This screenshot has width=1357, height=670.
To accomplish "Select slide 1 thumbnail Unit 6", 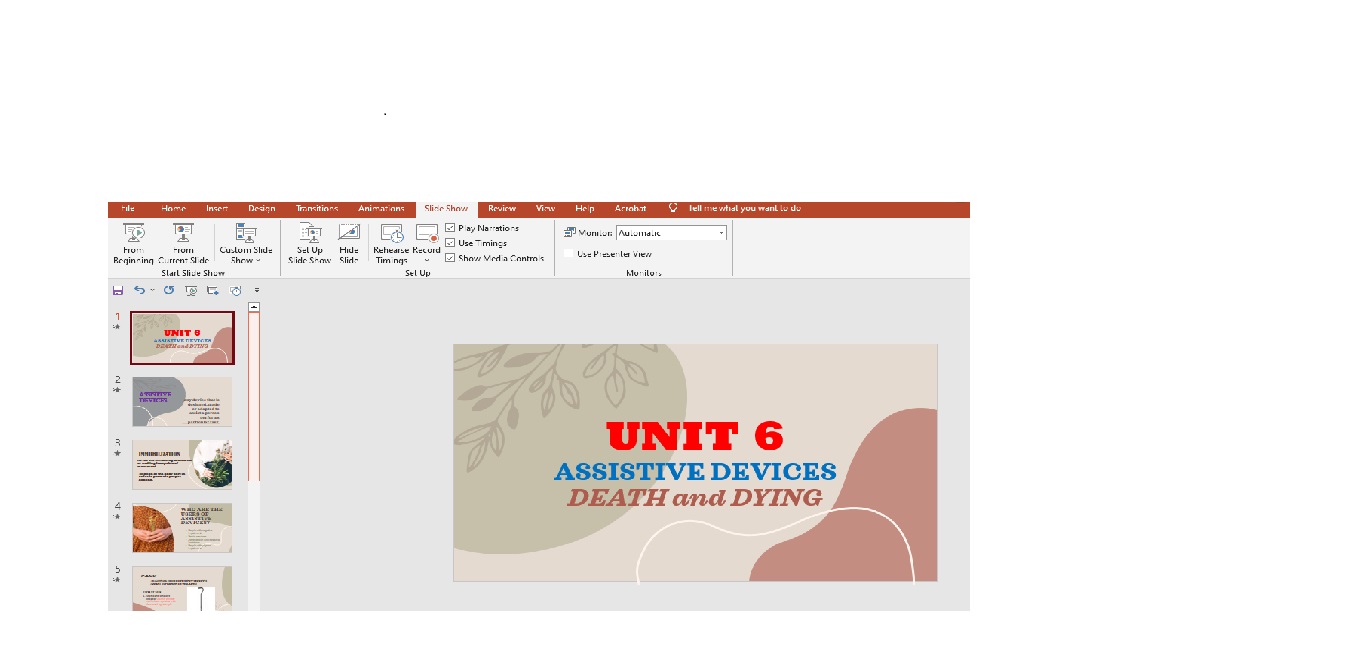I will pos(182,338).
